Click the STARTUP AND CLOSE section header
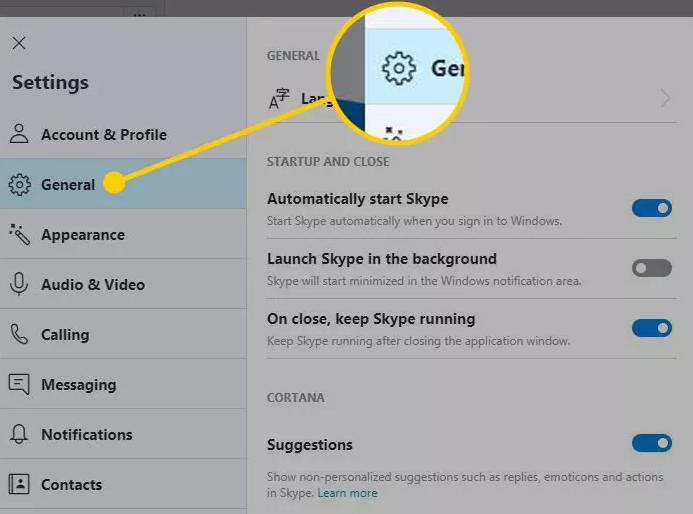693x514 pixels. 328,162
